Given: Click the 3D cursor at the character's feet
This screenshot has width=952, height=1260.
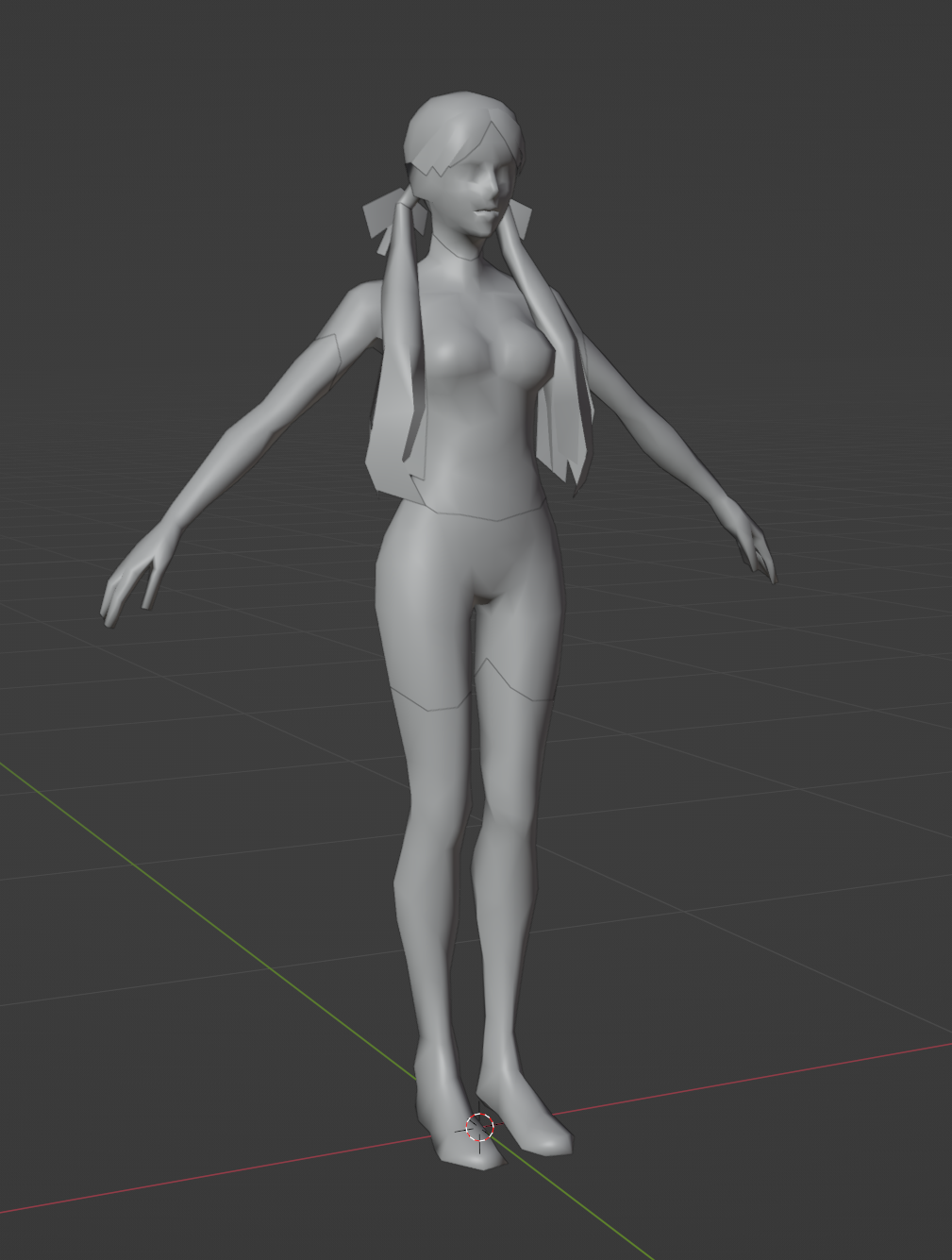Looking at the screenshot, I should click(x=479, y=1127).
